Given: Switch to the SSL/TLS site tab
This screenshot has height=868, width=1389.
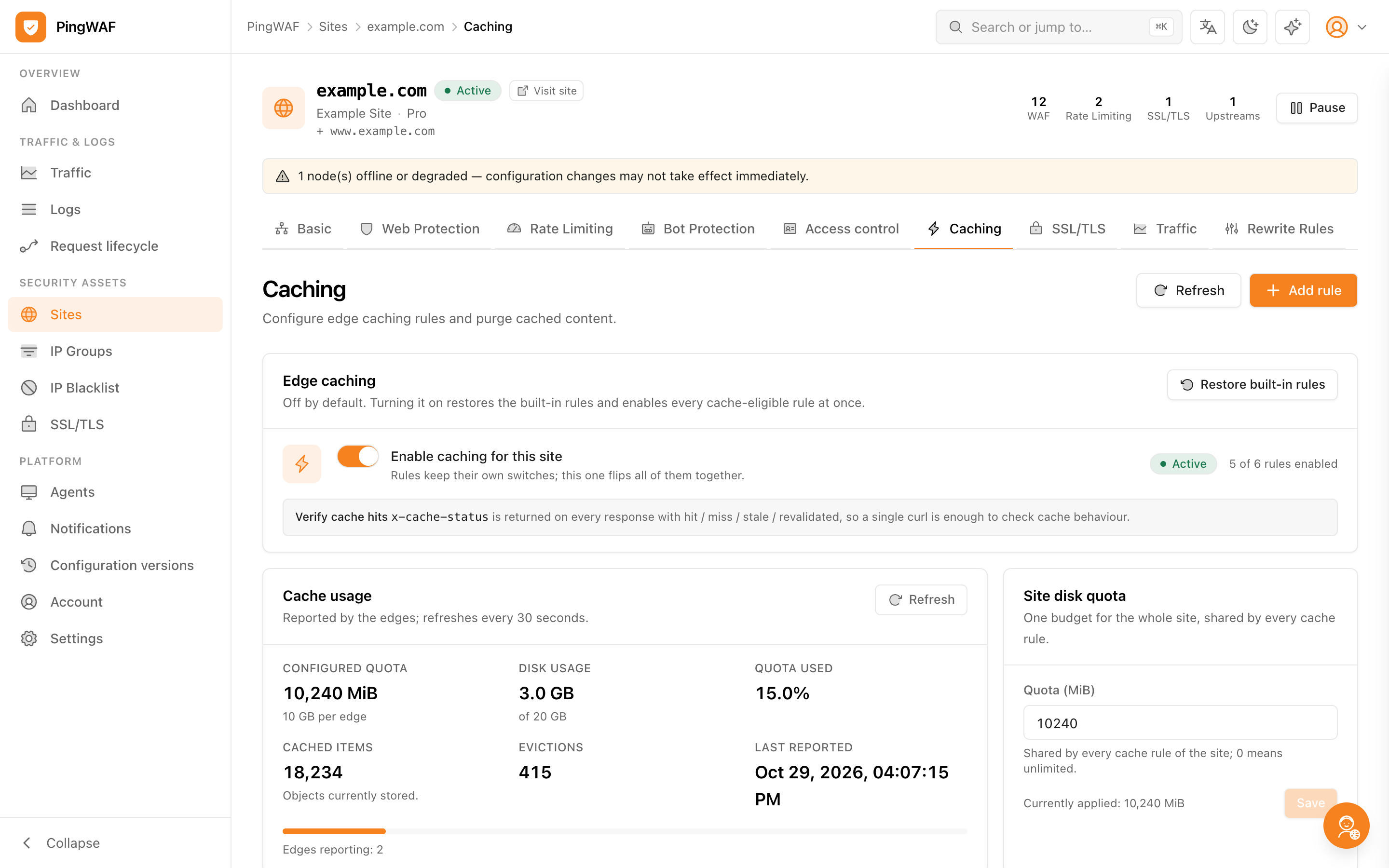Looking at the screenshot, I should [1068, 229].
